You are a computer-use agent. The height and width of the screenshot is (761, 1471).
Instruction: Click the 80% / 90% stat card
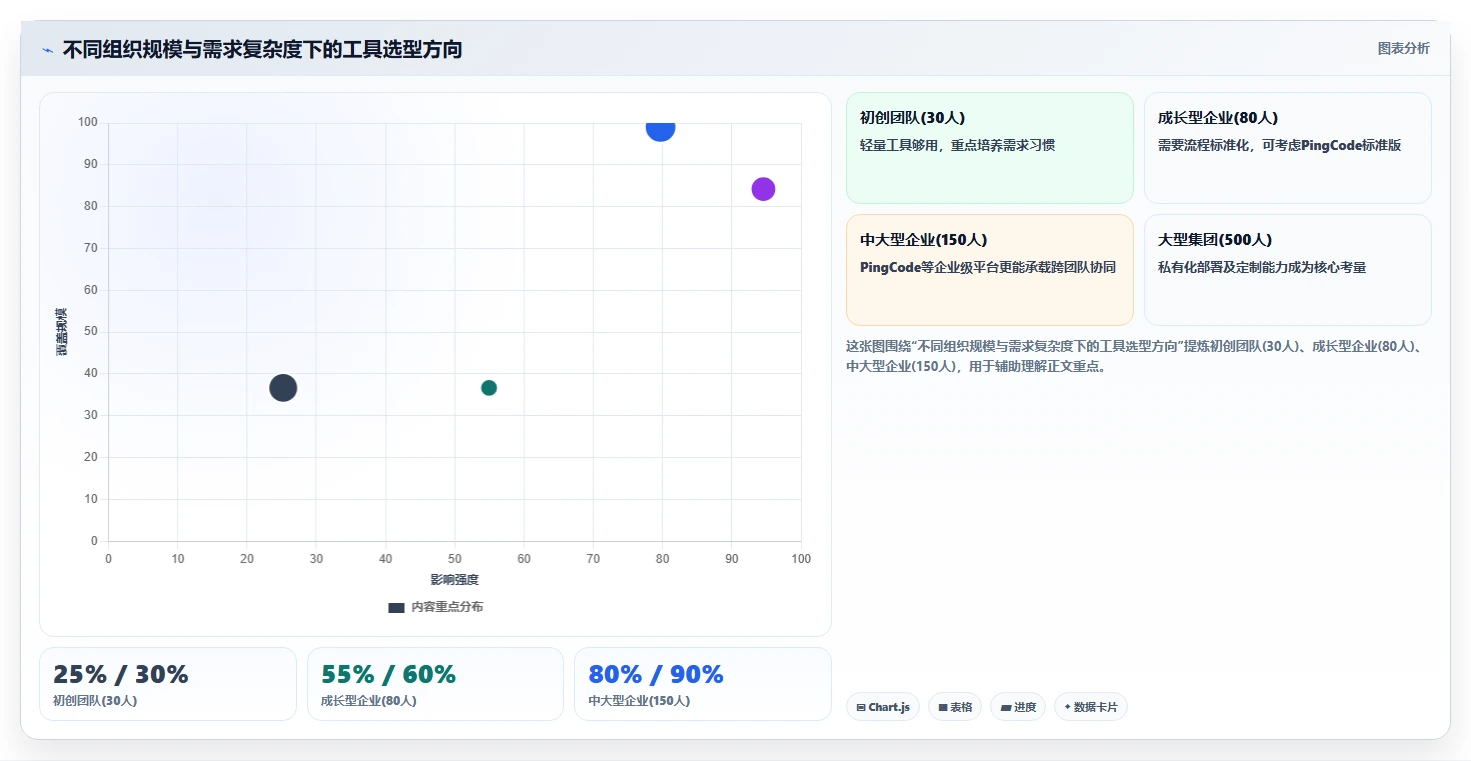tap(703, 684)
